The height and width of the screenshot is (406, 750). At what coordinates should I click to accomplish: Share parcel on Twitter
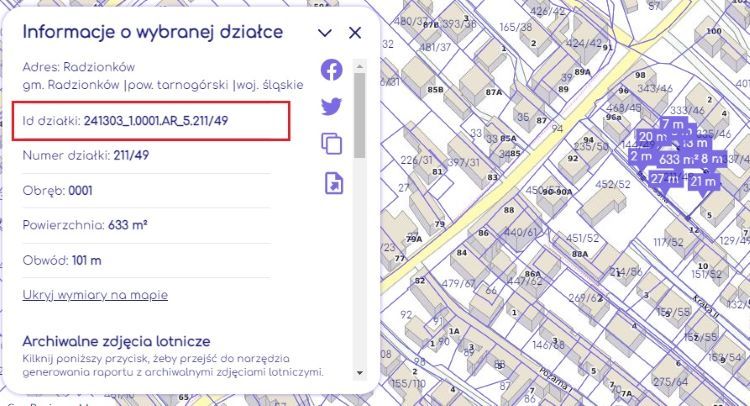[x=331, y=106]
